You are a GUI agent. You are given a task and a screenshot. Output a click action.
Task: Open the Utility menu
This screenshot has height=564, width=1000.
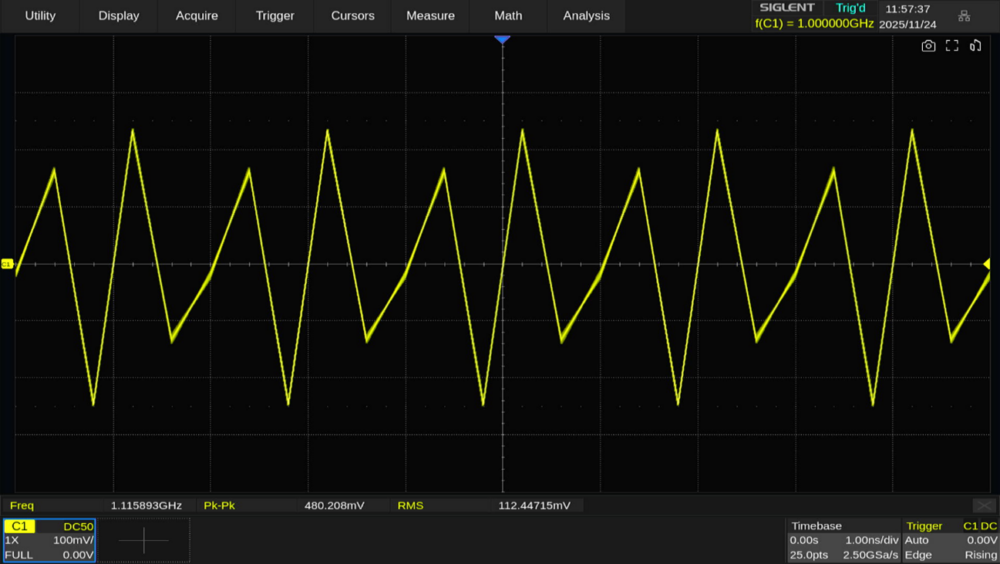coord(40,16)
